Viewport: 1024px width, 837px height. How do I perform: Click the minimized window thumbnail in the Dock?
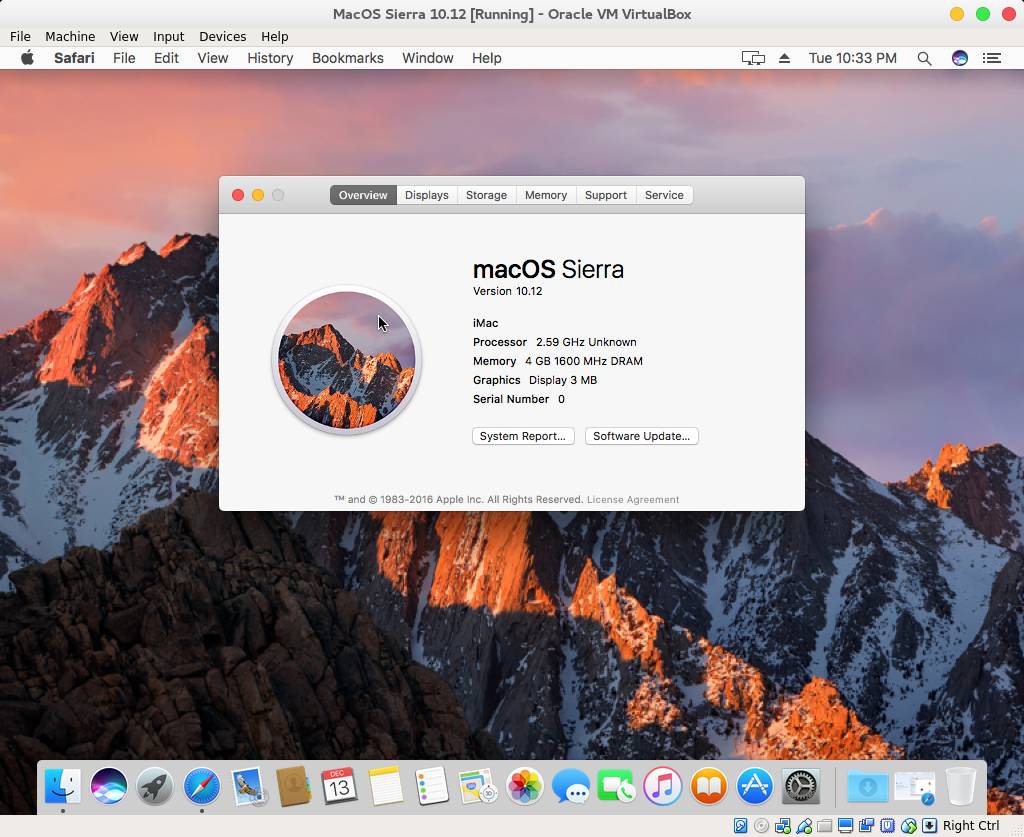tap(914, 786)
